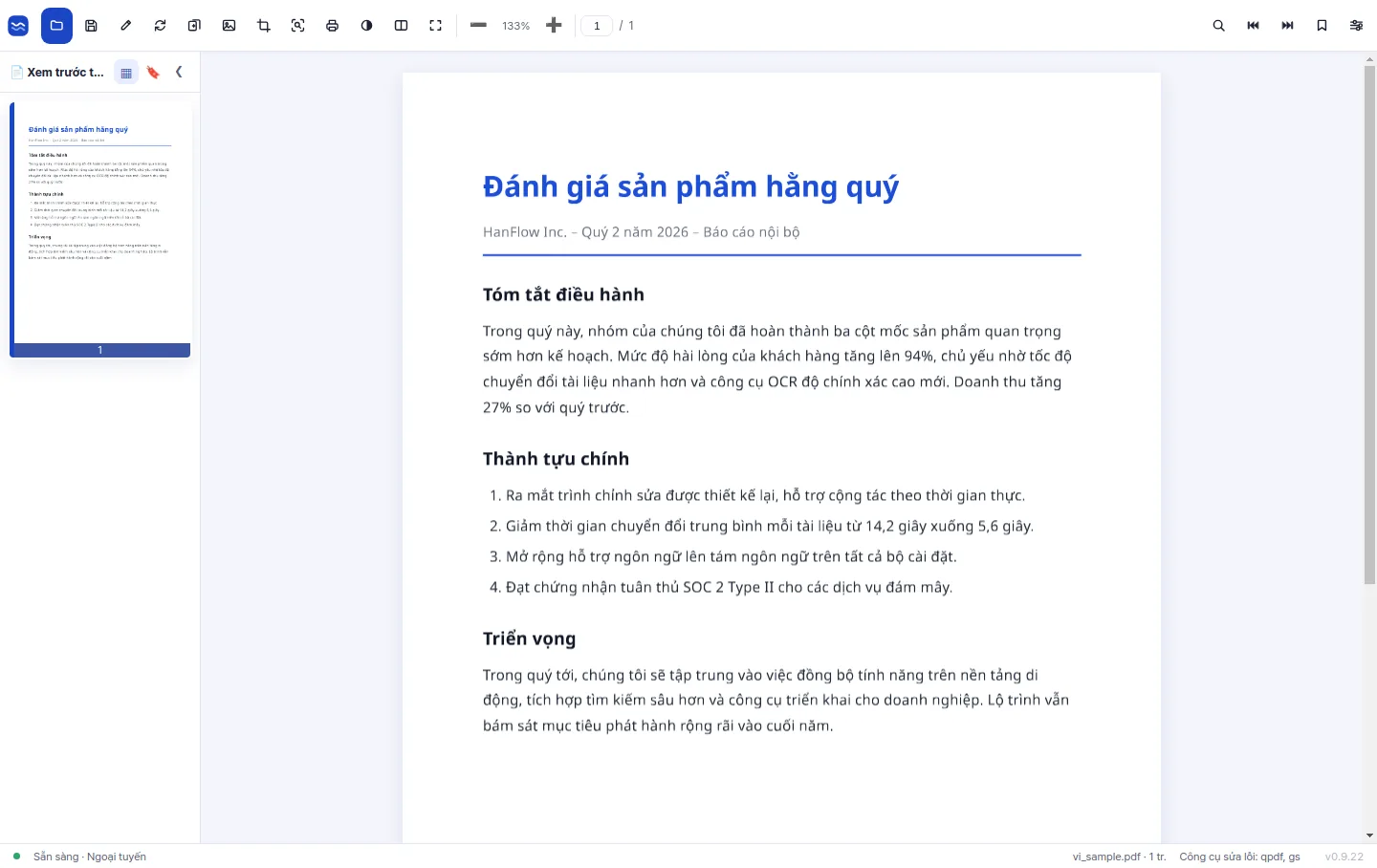Click 'Công cụ sửa lỗi: qpdf, gs' status text
1377x868 pixels.
[x=1239, y=857]
